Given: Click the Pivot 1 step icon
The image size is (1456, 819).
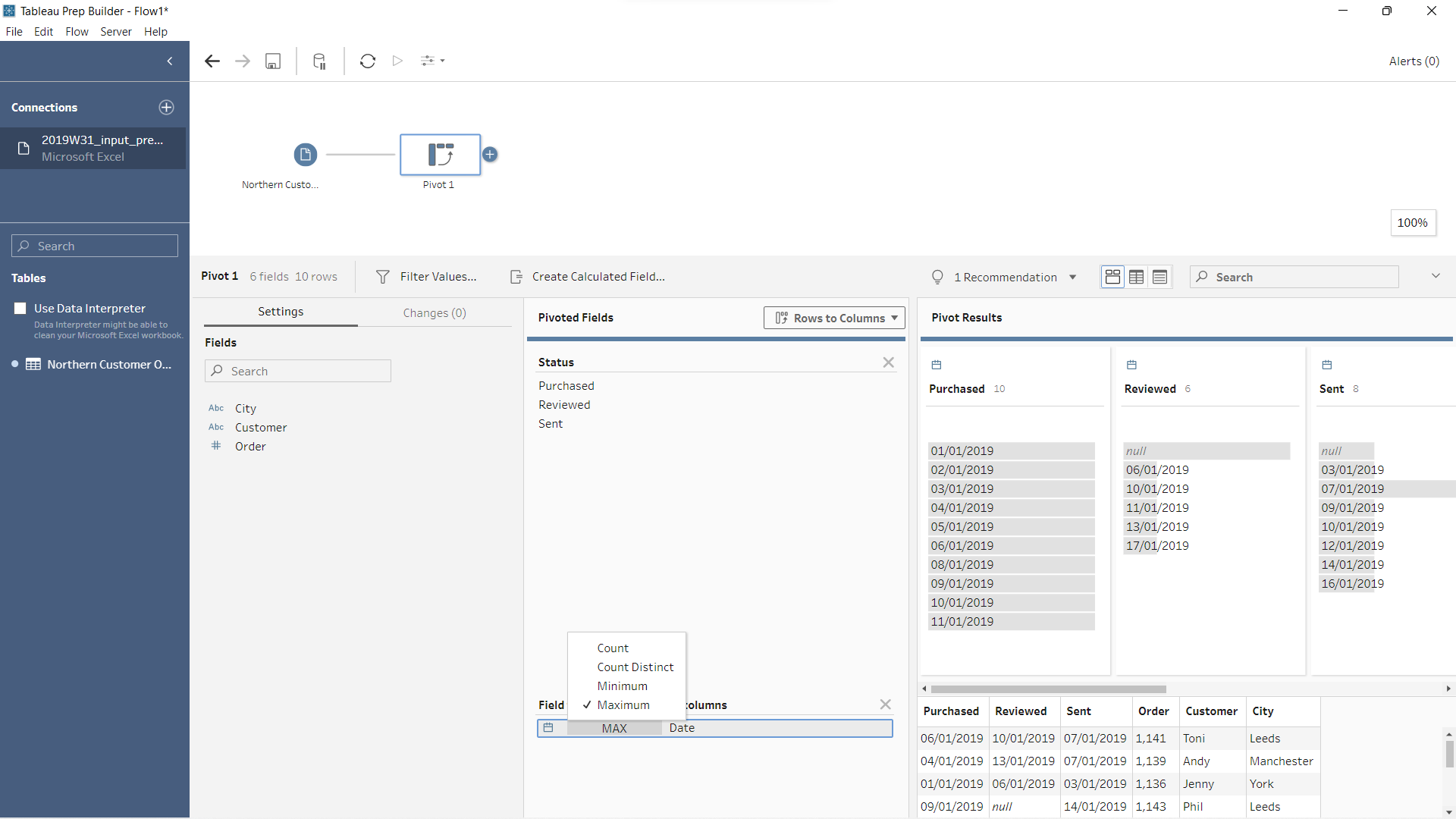Looking at the screenshot, I should [440, 155].
